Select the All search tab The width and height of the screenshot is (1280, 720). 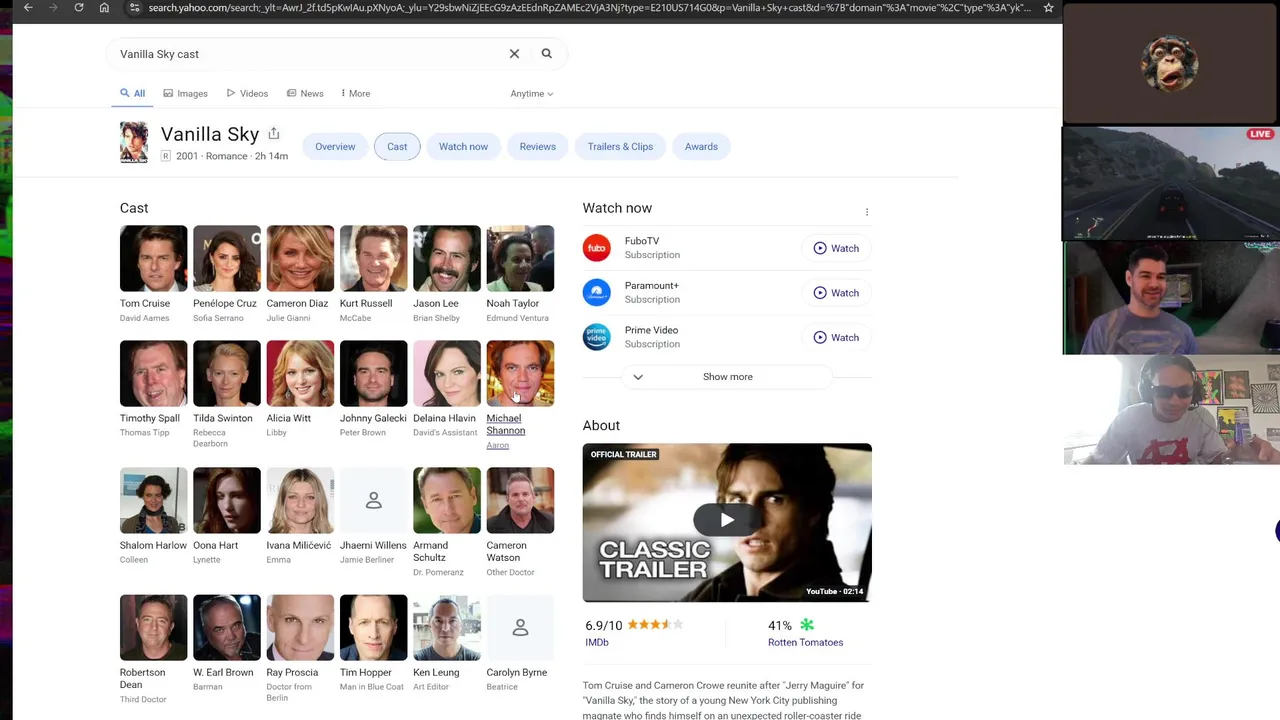(132, 94)
